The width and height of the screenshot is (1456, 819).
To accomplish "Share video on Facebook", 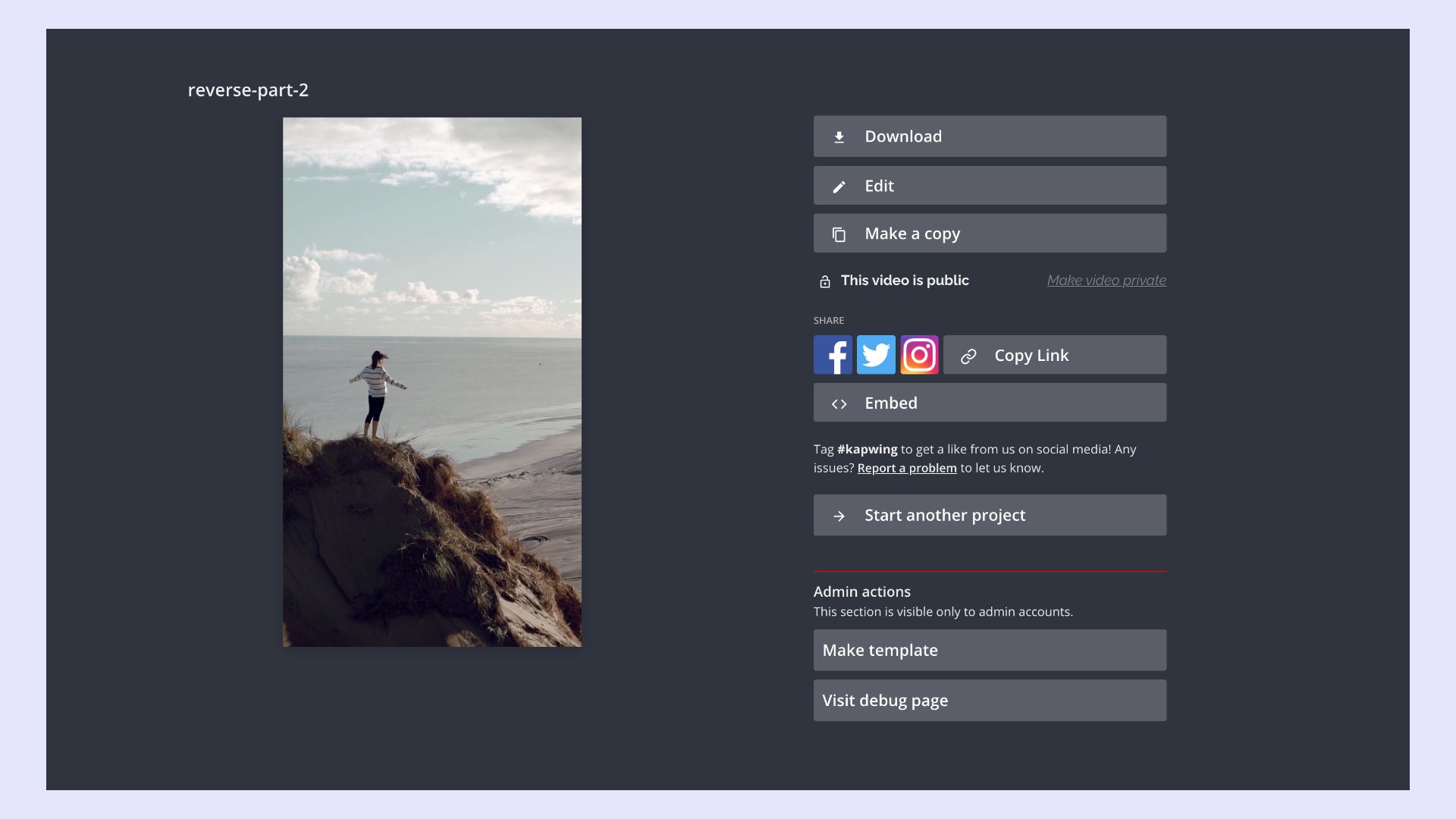I will 833,355.
